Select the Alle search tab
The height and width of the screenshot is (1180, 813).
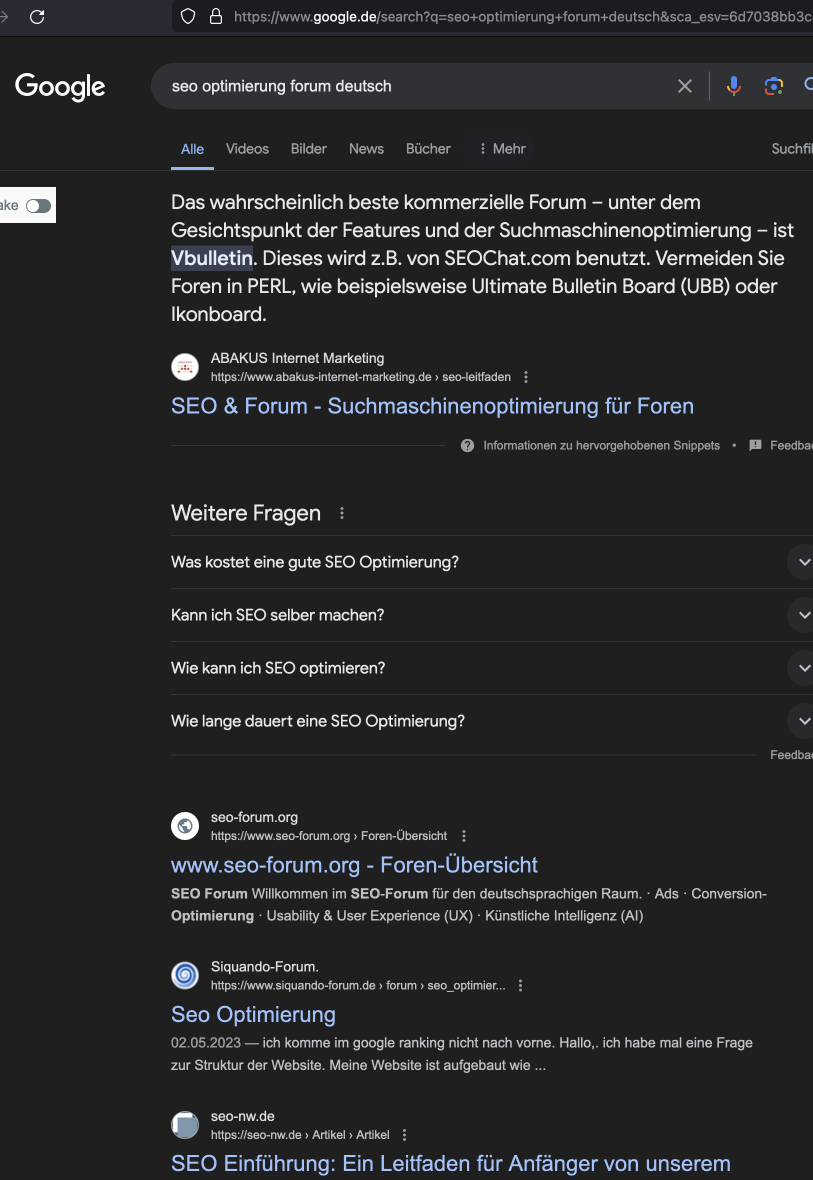coord(192,149)
